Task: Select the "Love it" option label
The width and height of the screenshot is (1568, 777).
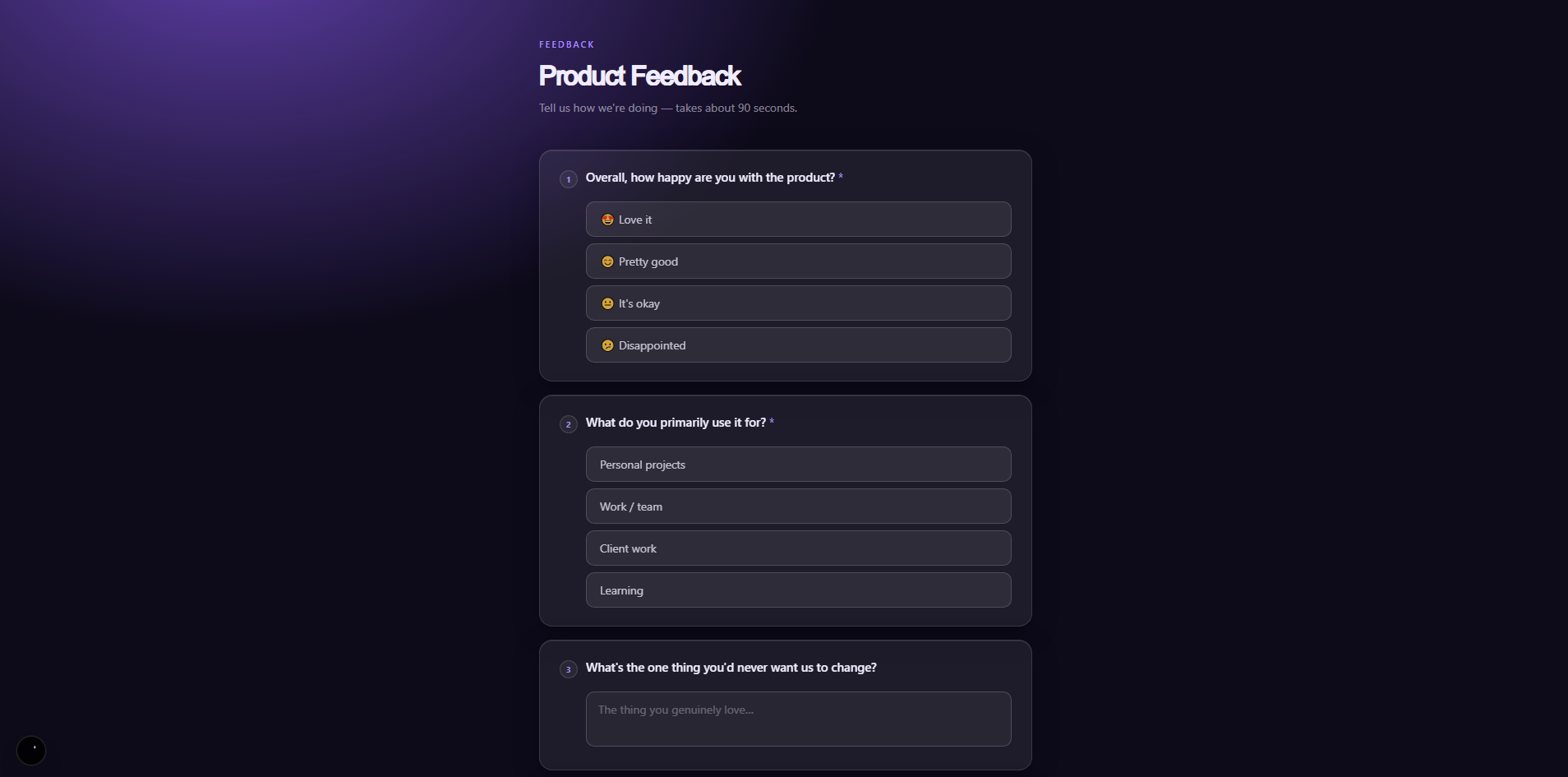Action: click(x=635, y=220)
